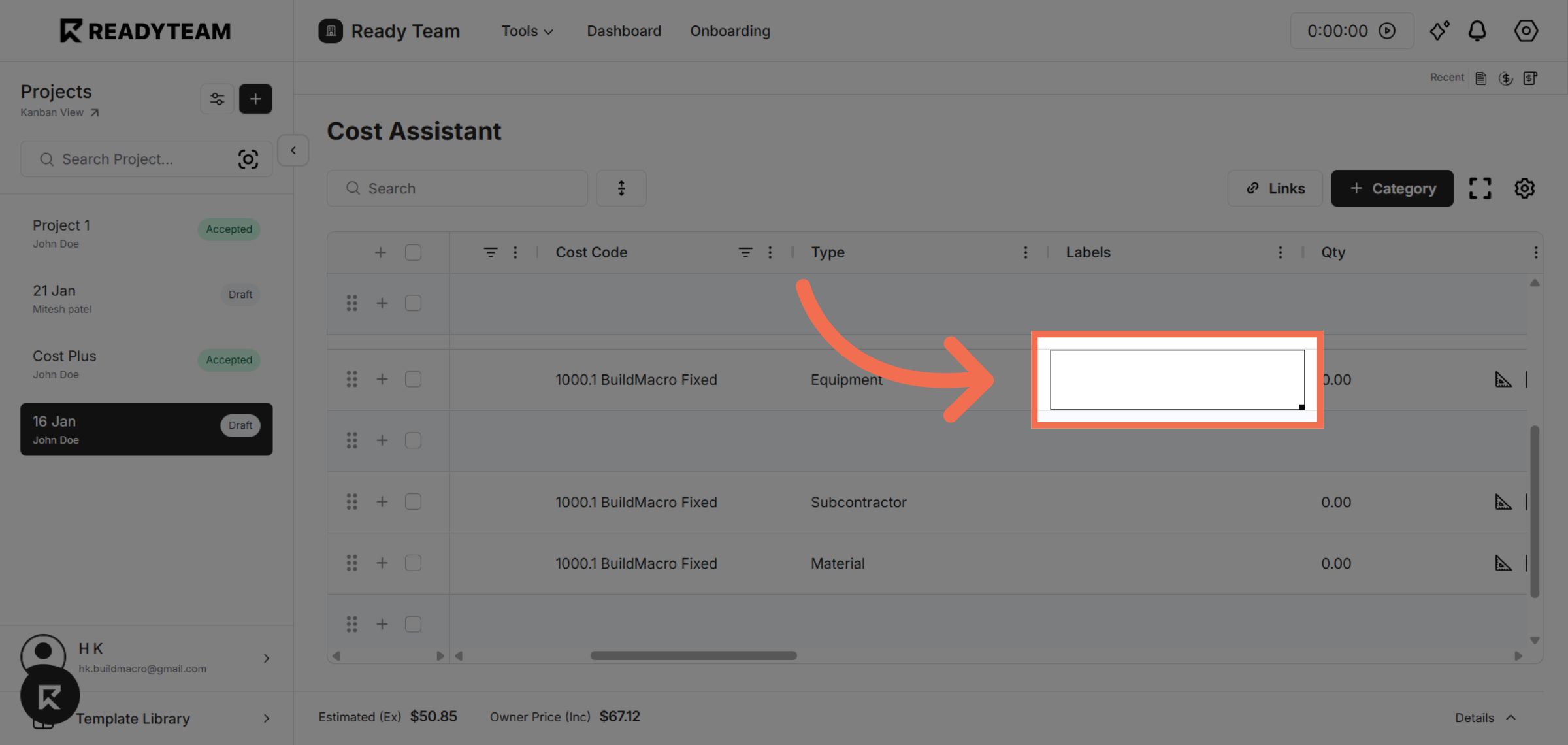Click the circular dollar refresh icon
This screenshot has width=1568, height=745.
[1506, 78]
